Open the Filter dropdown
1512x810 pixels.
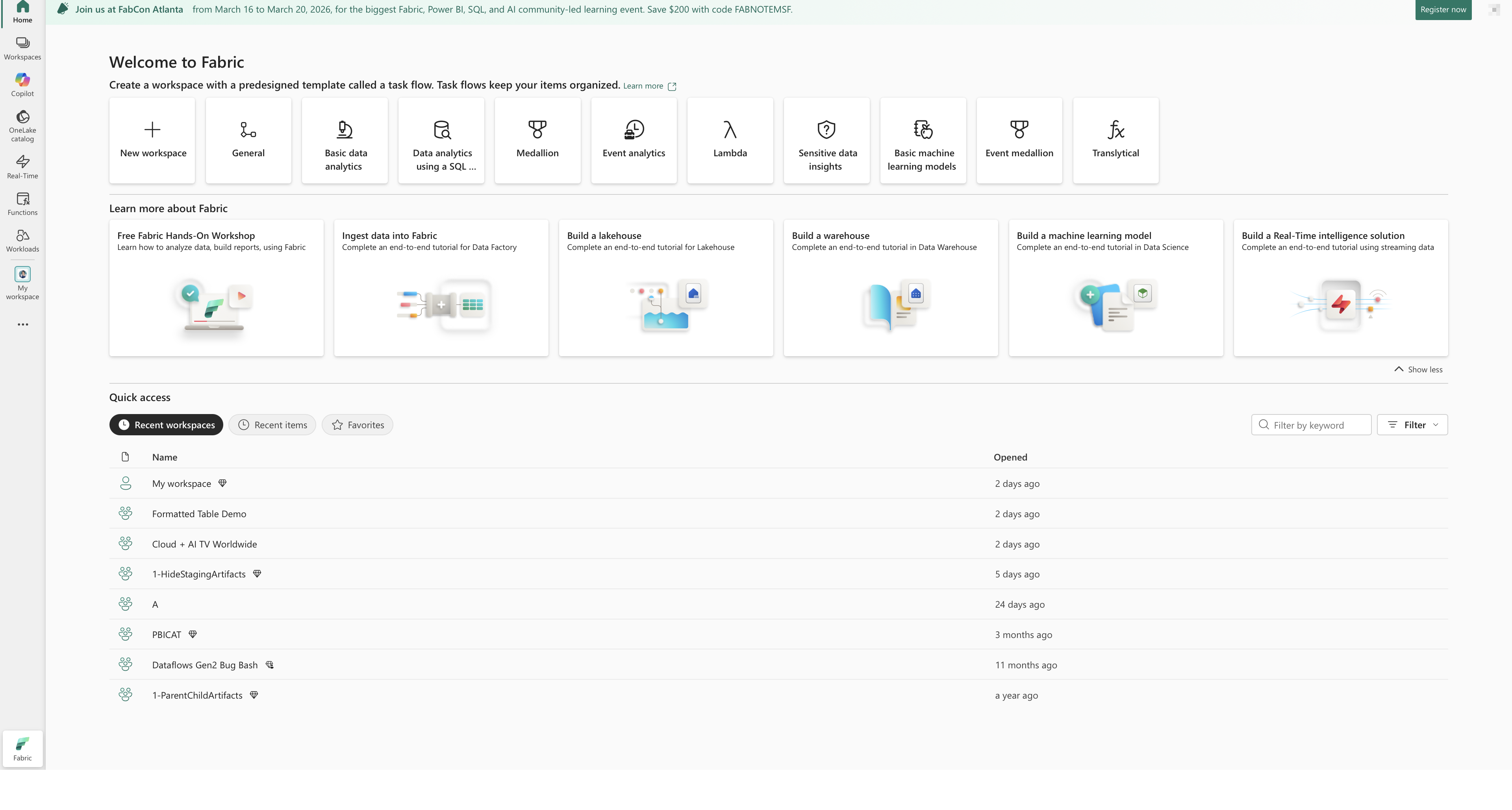(x=1412, y=425)
